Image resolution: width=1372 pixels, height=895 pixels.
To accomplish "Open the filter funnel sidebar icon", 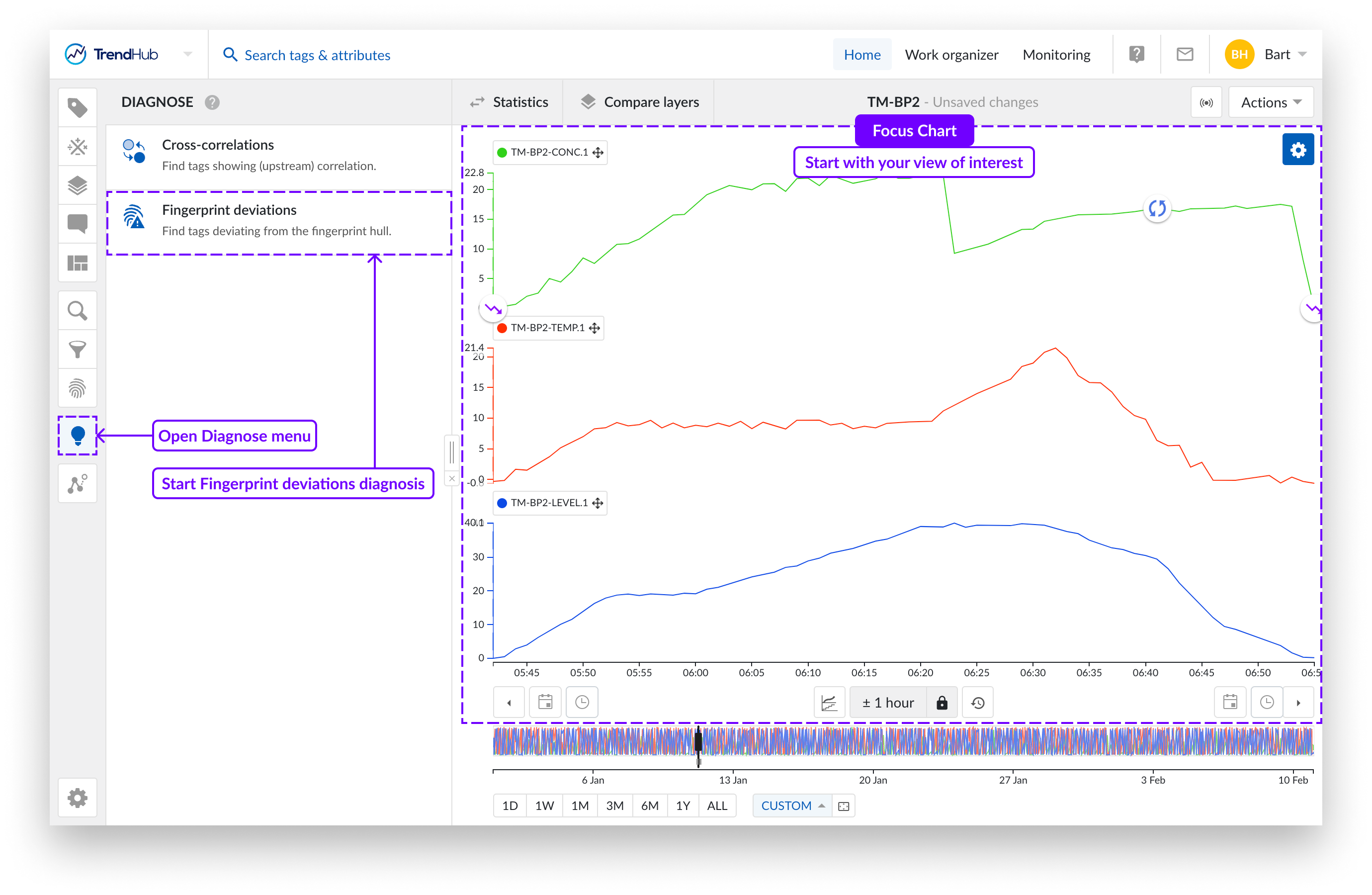I will [77, 350].
